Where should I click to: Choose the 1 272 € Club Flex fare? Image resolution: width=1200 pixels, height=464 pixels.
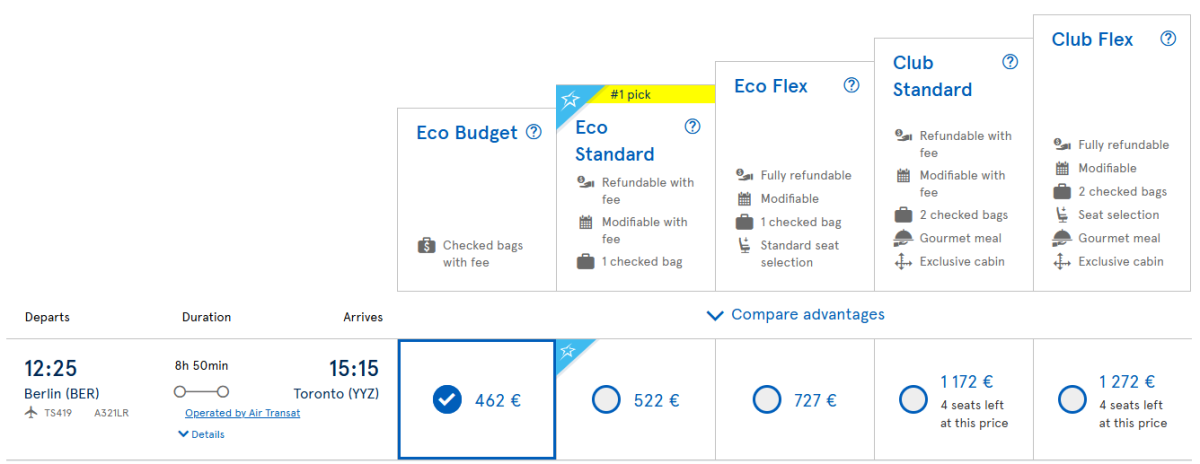click(x=1072, y=400)
